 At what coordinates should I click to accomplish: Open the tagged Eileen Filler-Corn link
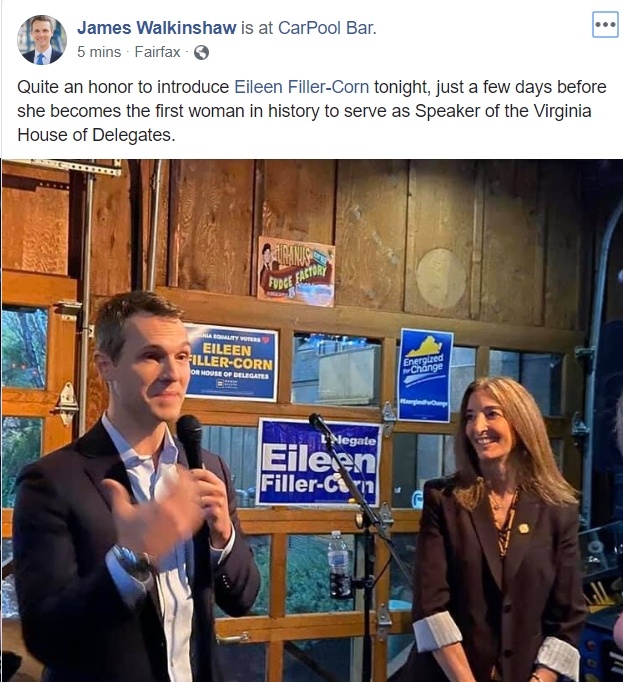click(301, 87)
